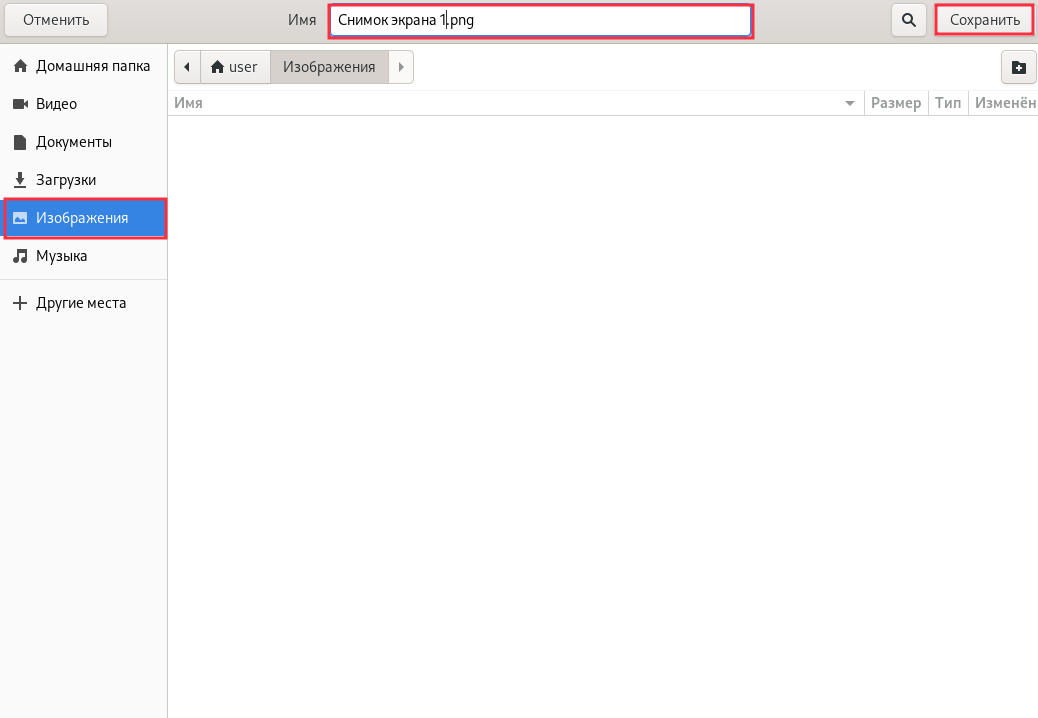Select Изображения in the left sidebar
The height and width of the screenshot is (718, 1038).
[x=84, y=218]
